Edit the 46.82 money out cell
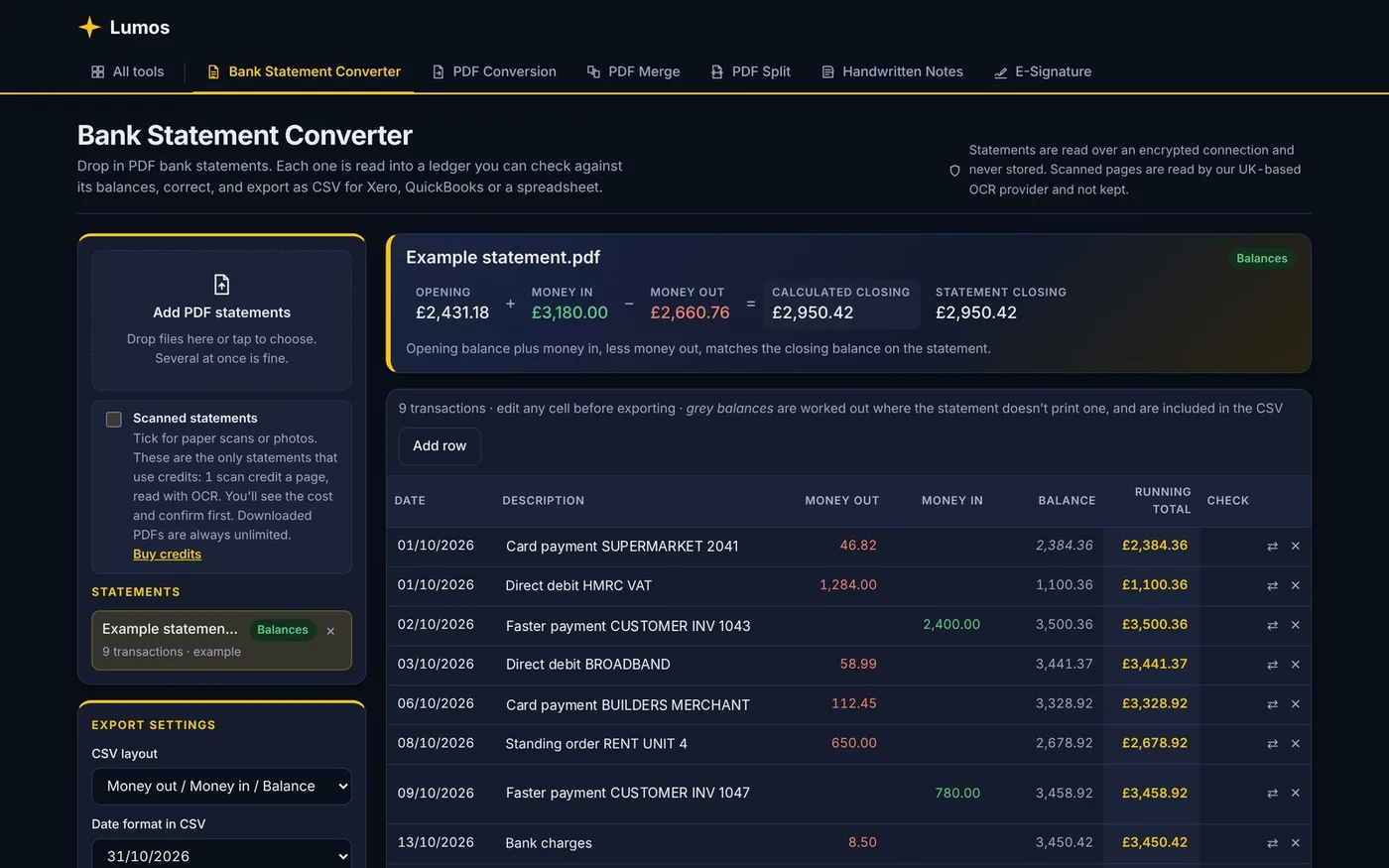The image size is (1389, 868). click(858, 546)
